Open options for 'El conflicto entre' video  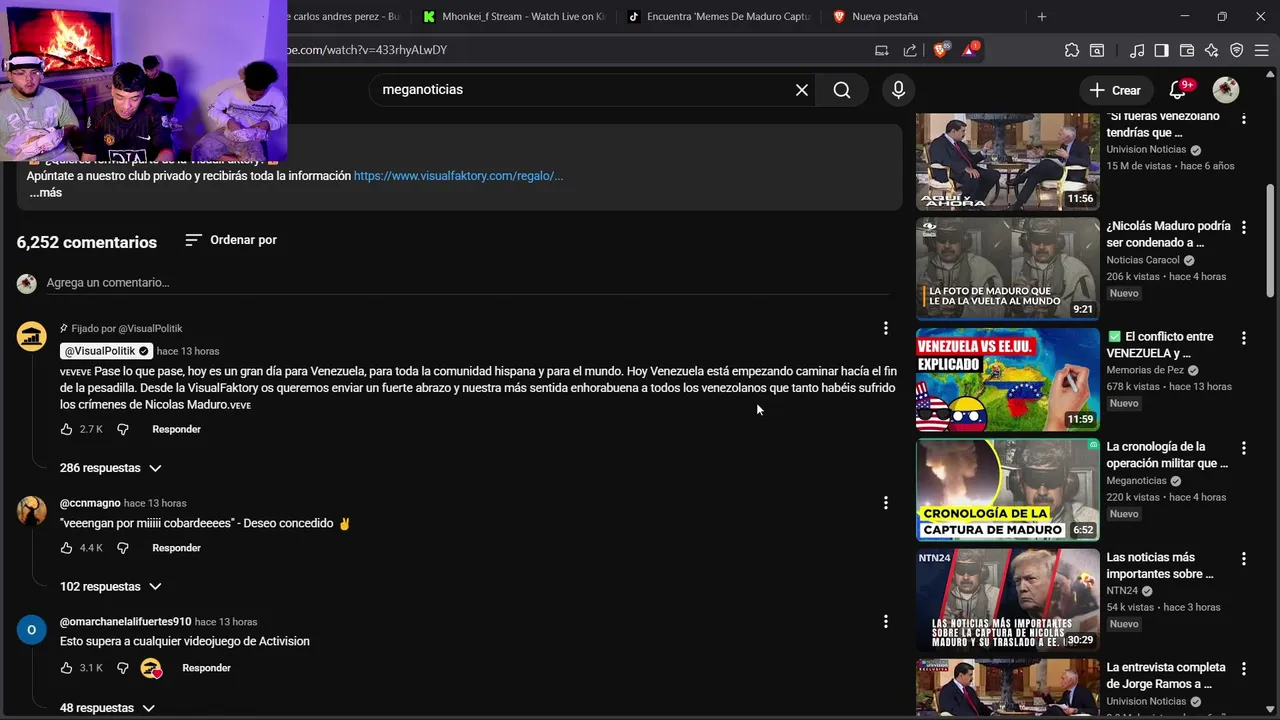1244,338
